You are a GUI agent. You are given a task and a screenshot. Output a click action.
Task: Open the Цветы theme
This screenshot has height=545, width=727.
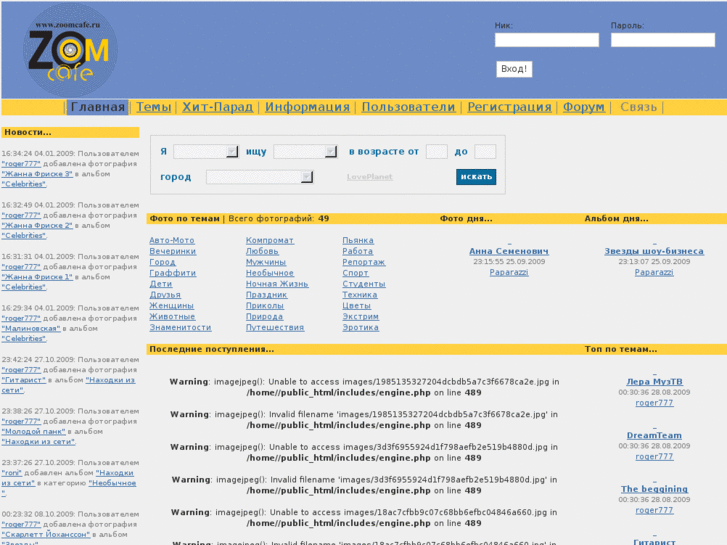(356, 306)
